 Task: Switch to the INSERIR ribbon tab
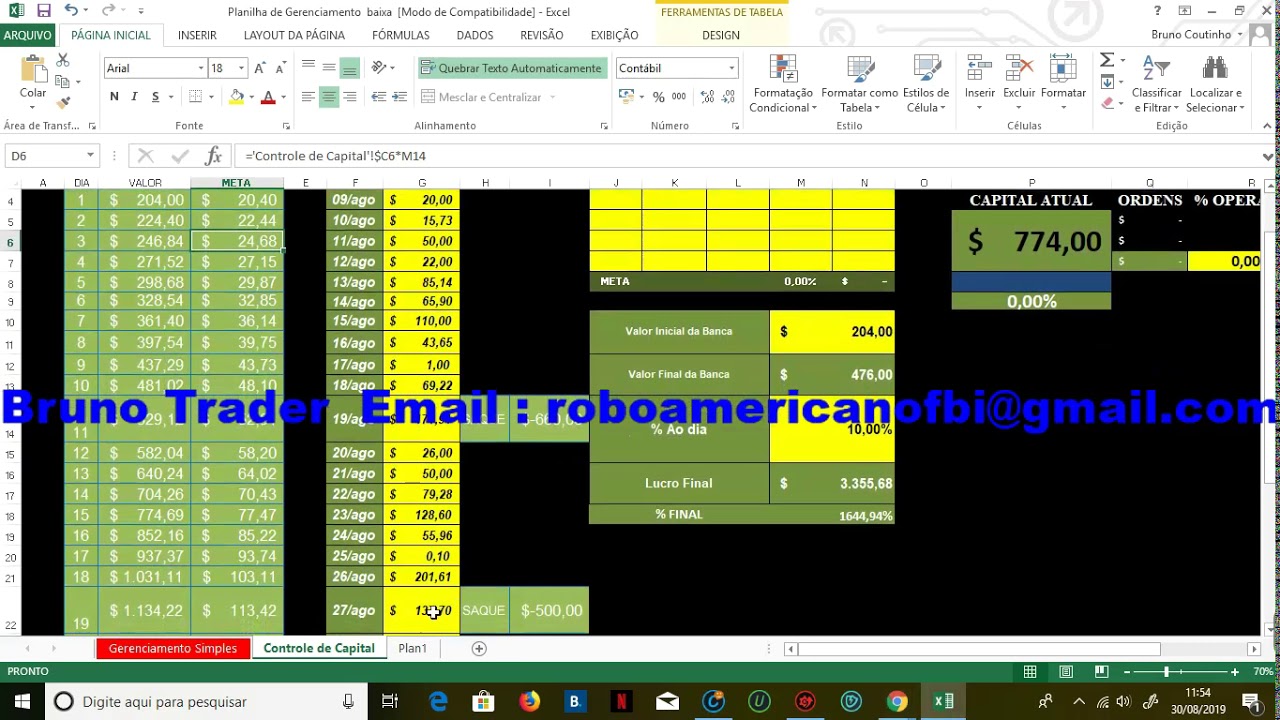click(x=197, y=35)
